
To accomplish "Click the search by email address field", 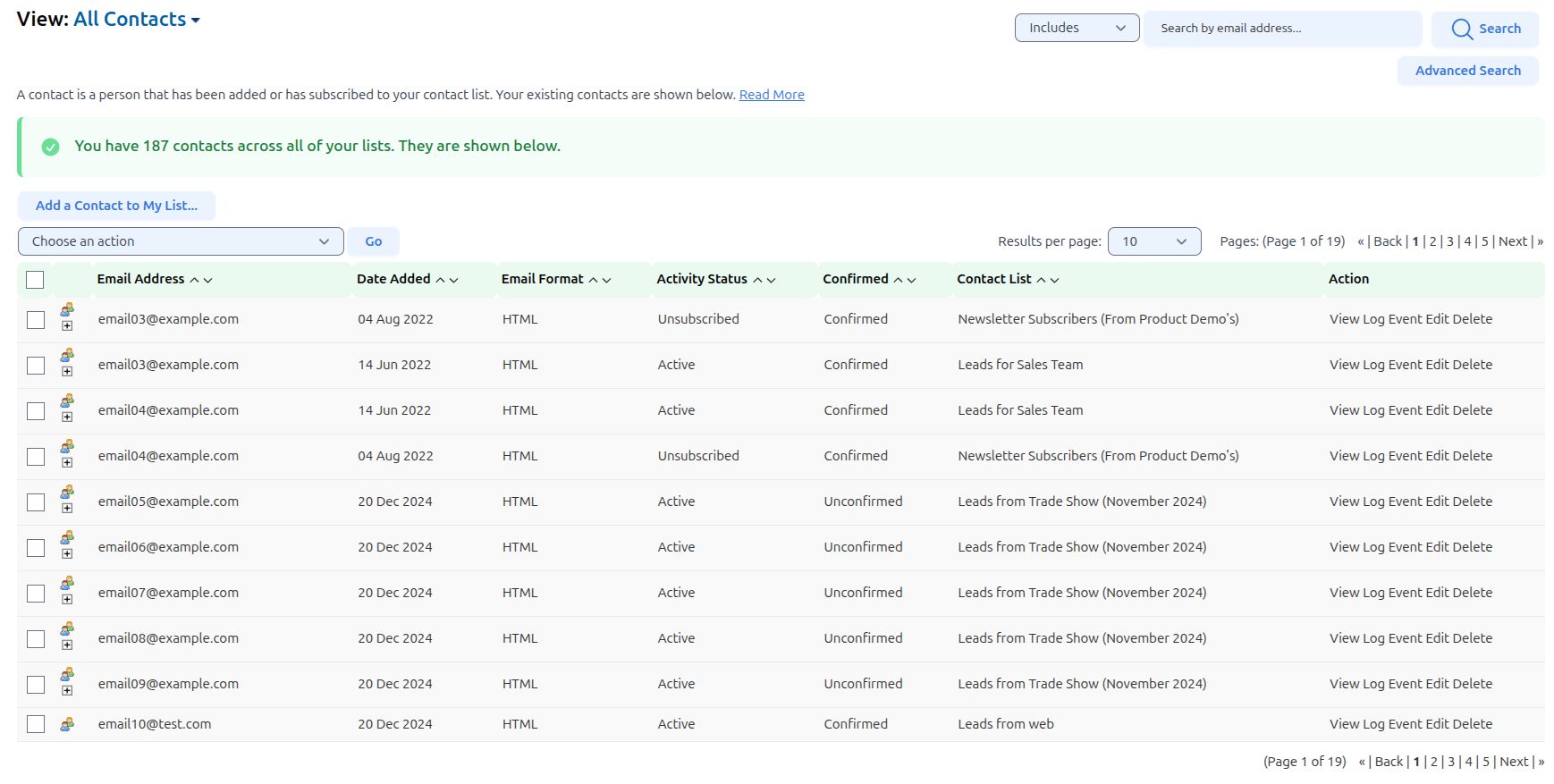I will point(1283,29).
